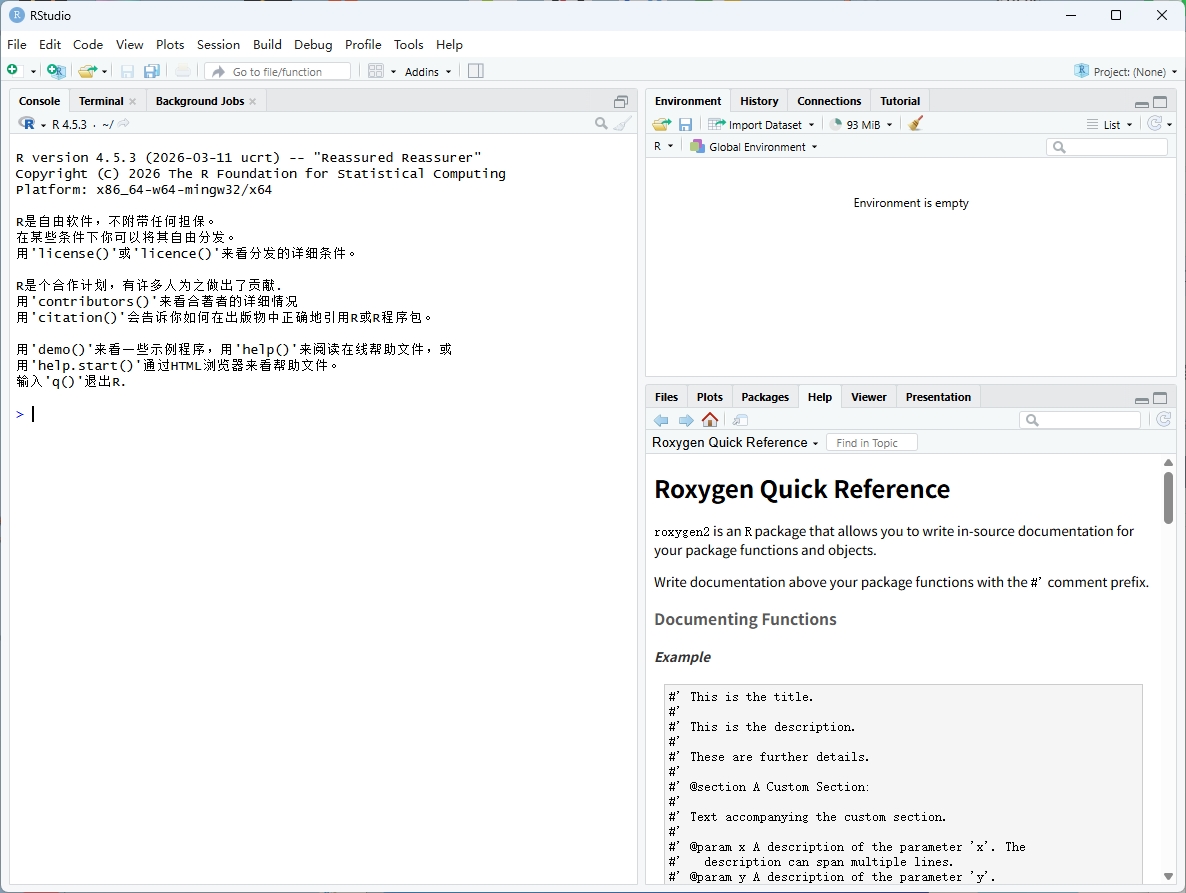1186x893 pixels.
Task: Open the memory usage 93 MiB dropdown
Action: pyautogui.click(x=861, y=123)
